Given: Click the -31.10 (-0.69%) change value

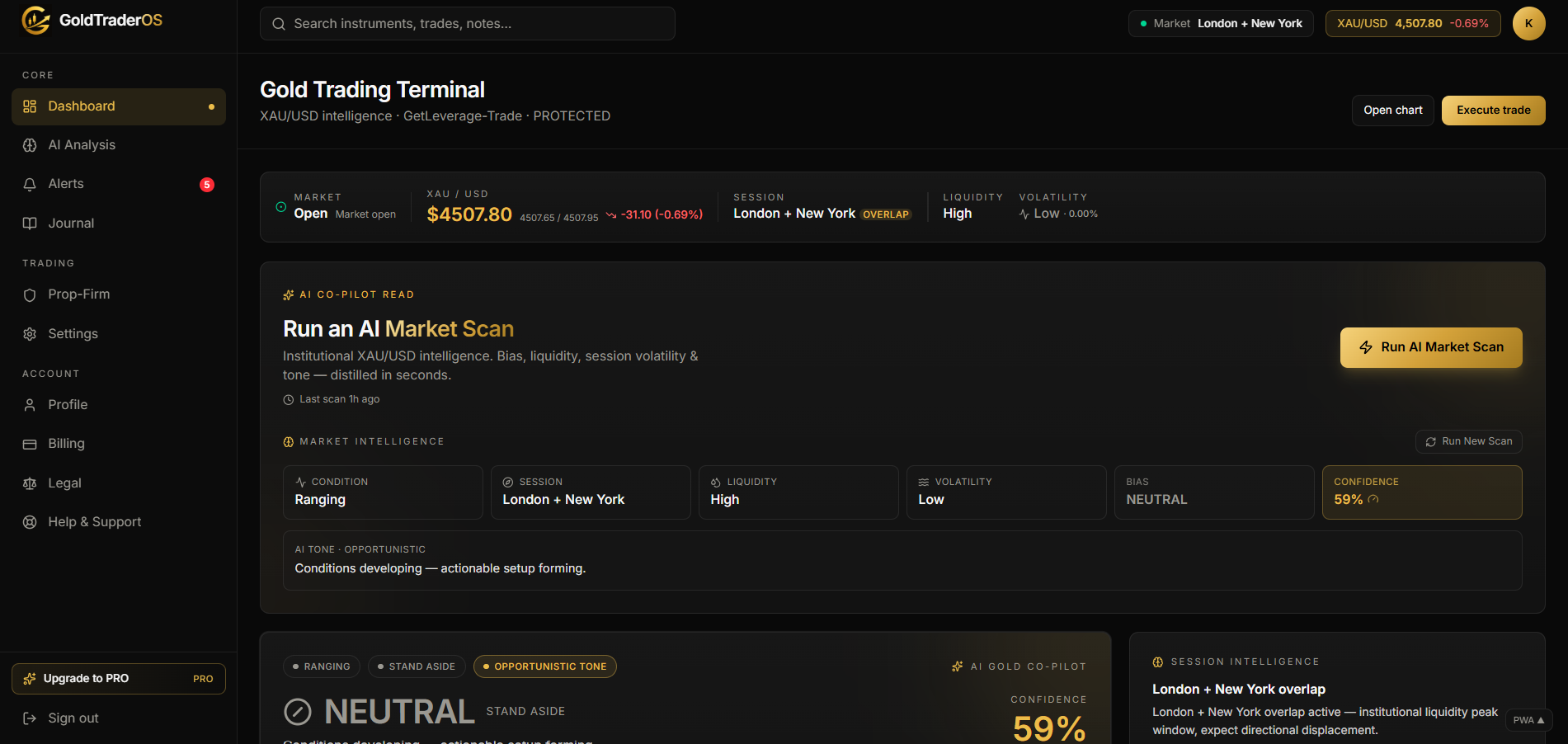Looking at the screenshot, I should [x=662, y=214].
